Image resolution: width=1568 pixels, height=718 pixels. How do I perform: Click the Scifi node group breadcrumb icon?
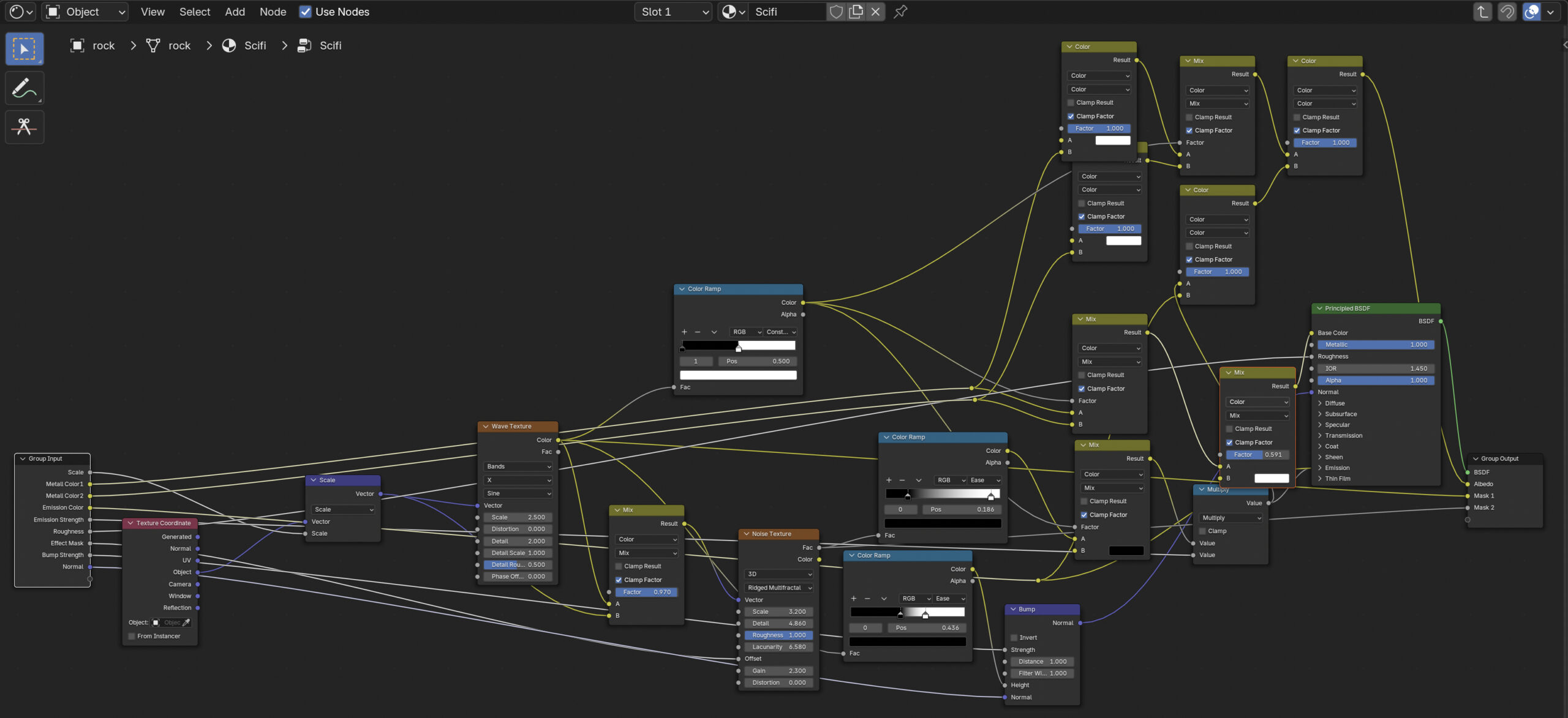(304, 45)
